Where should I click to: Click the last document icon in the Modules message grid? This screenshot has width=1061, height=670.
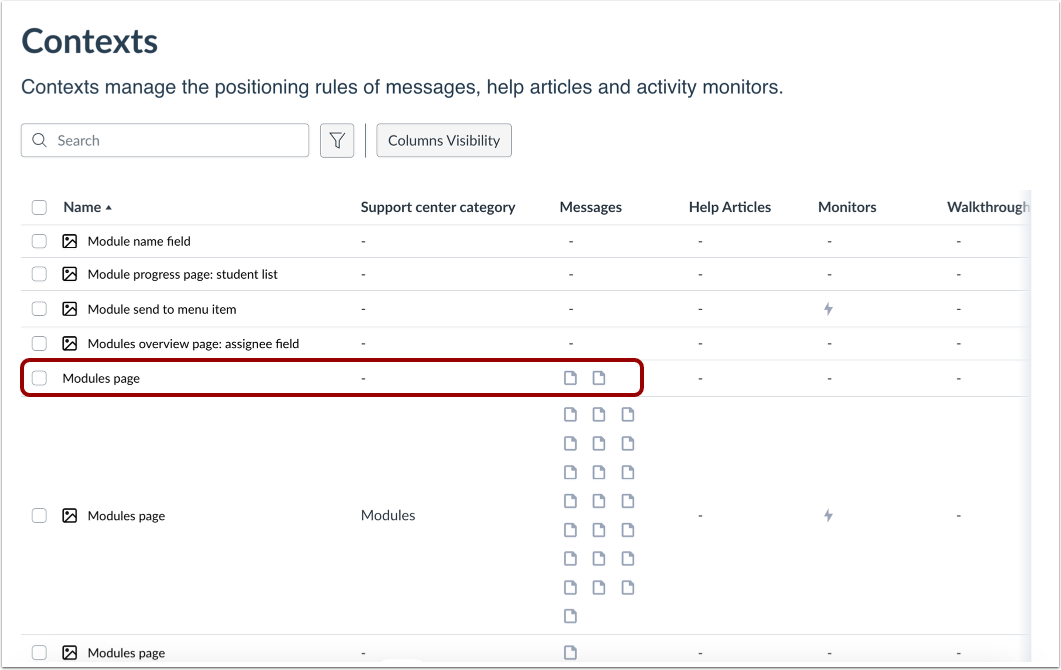pos(570,616)
